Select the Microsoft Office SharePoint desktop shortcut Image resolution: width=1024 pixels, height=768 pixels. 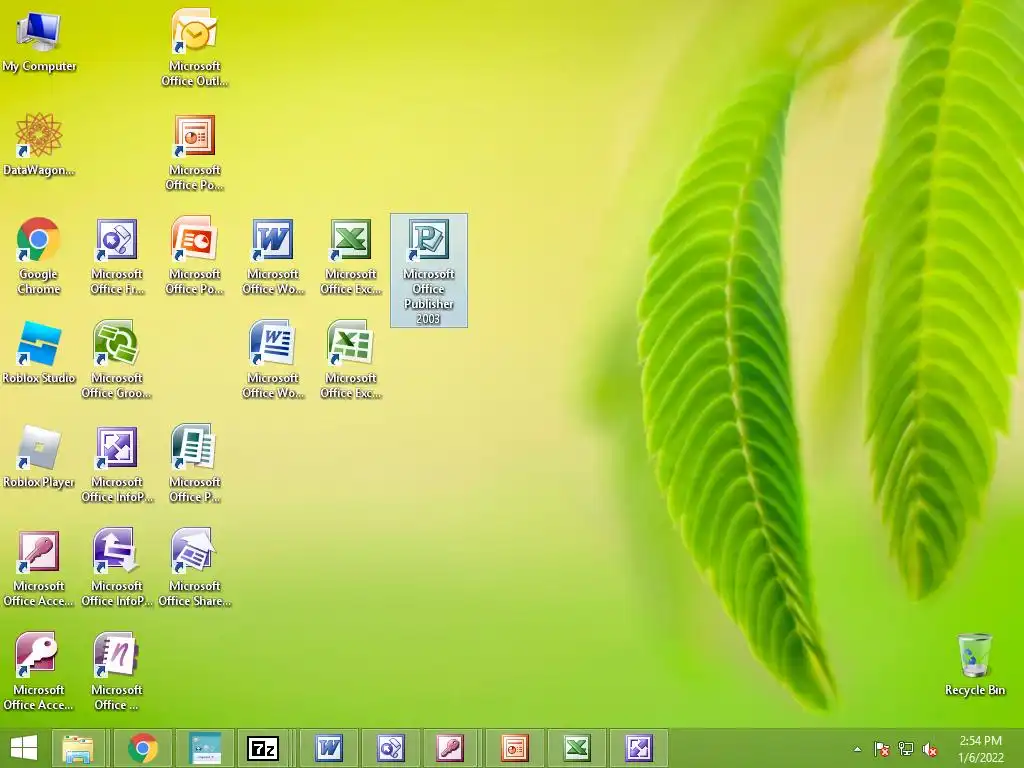point(195,568)
